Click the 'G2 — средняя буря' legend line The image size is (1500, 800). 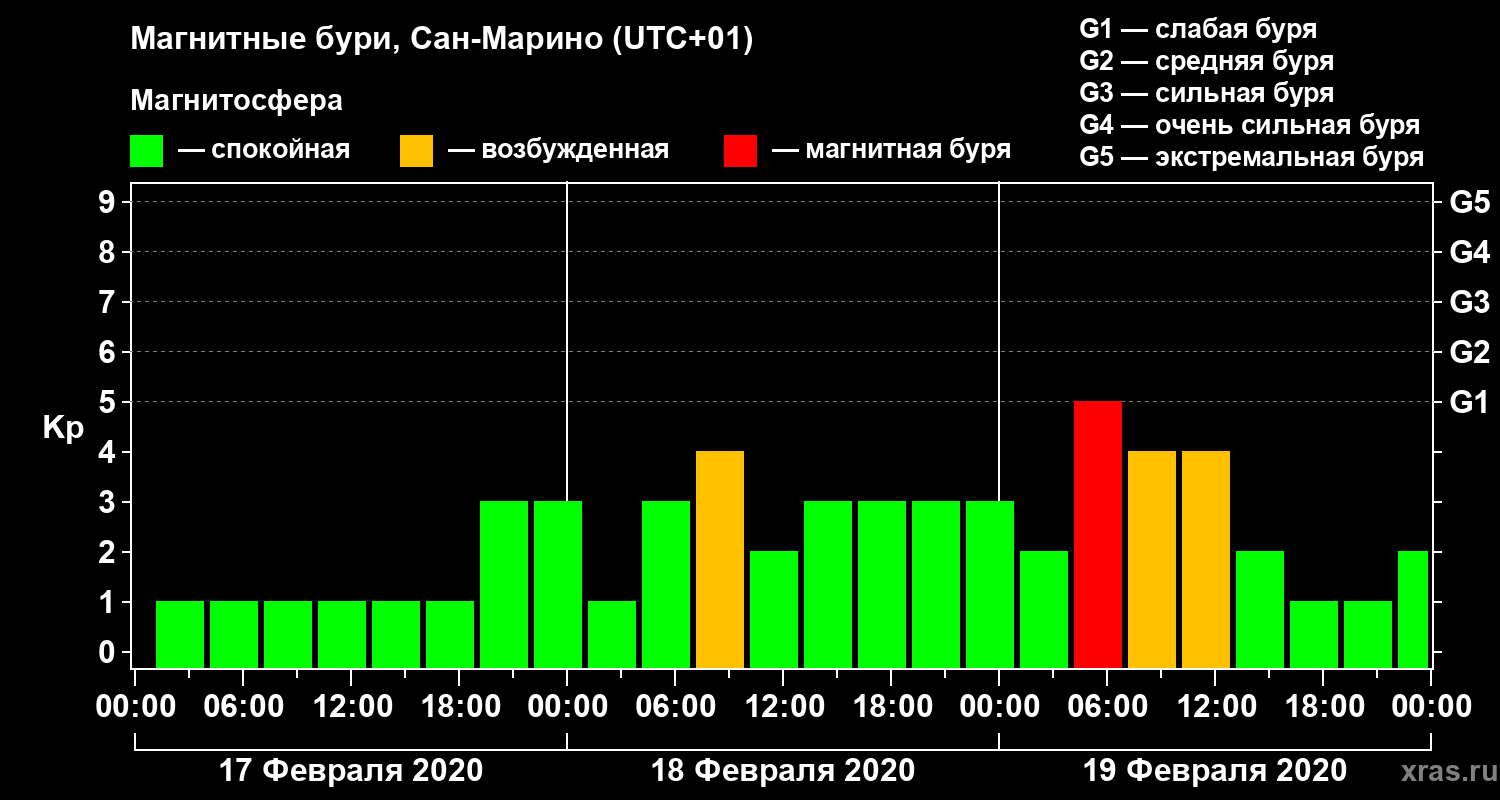1207,61
